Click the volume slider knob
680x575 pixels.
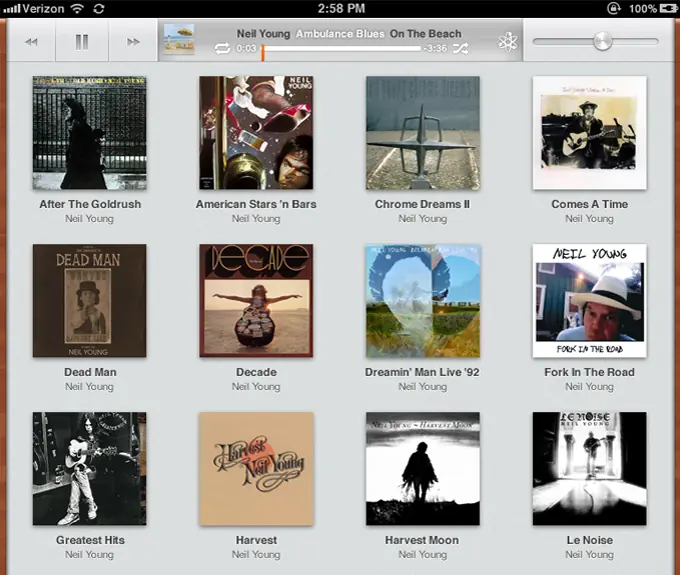tap(602, 42)
